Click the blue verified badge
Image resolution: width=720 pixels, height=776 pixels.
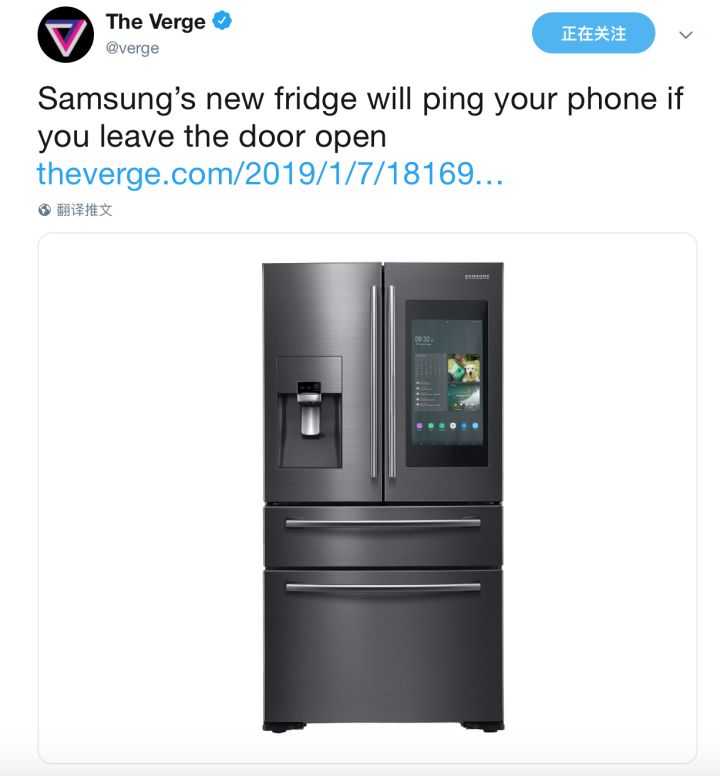click(222, 21)
